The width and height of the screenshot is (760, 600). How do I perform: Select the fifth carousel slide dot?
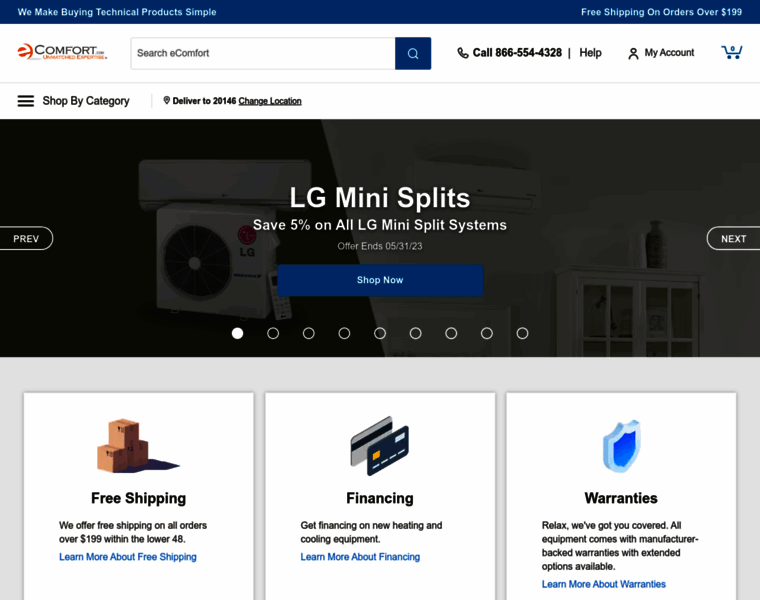(380, 333)
